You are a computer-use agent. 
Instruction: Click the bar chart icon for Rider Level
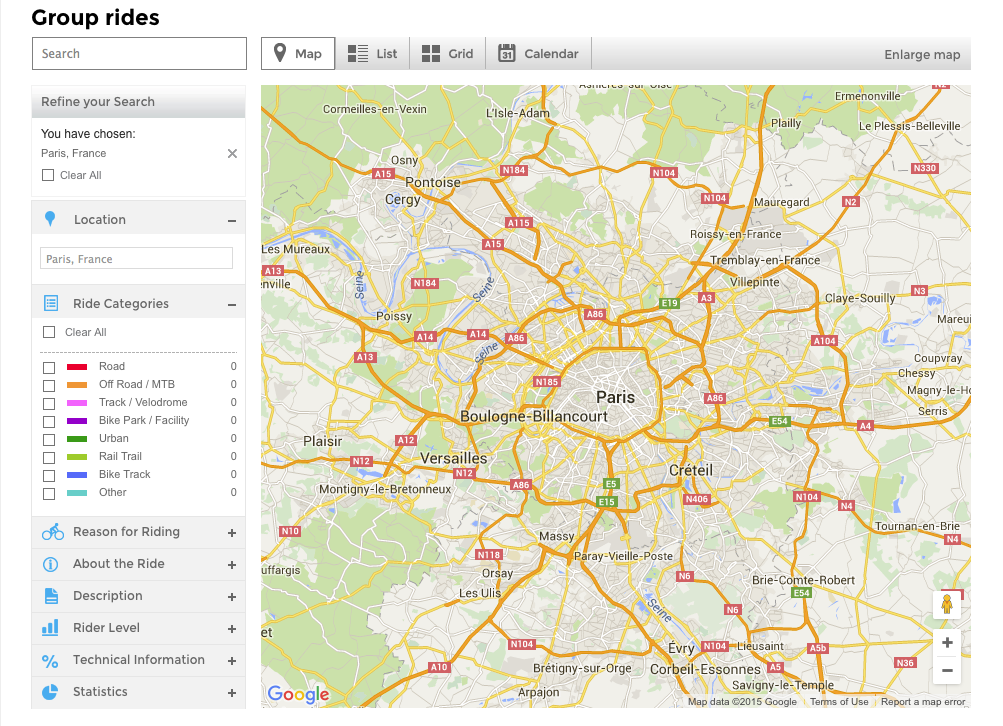tap(50, 627)
